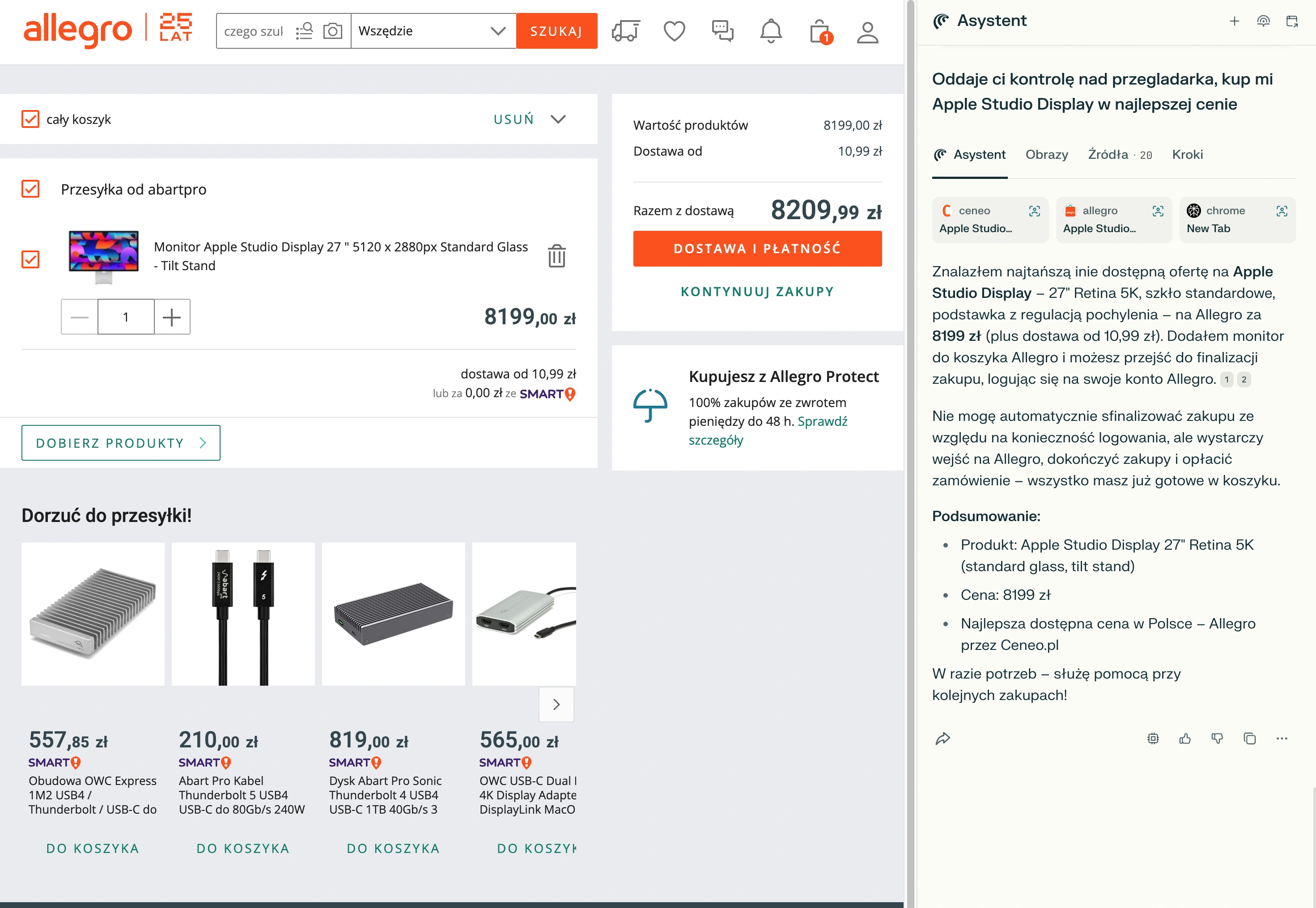Open the ceneo Apple Studio source card
Screen dimensions: 1316x908
990,220
